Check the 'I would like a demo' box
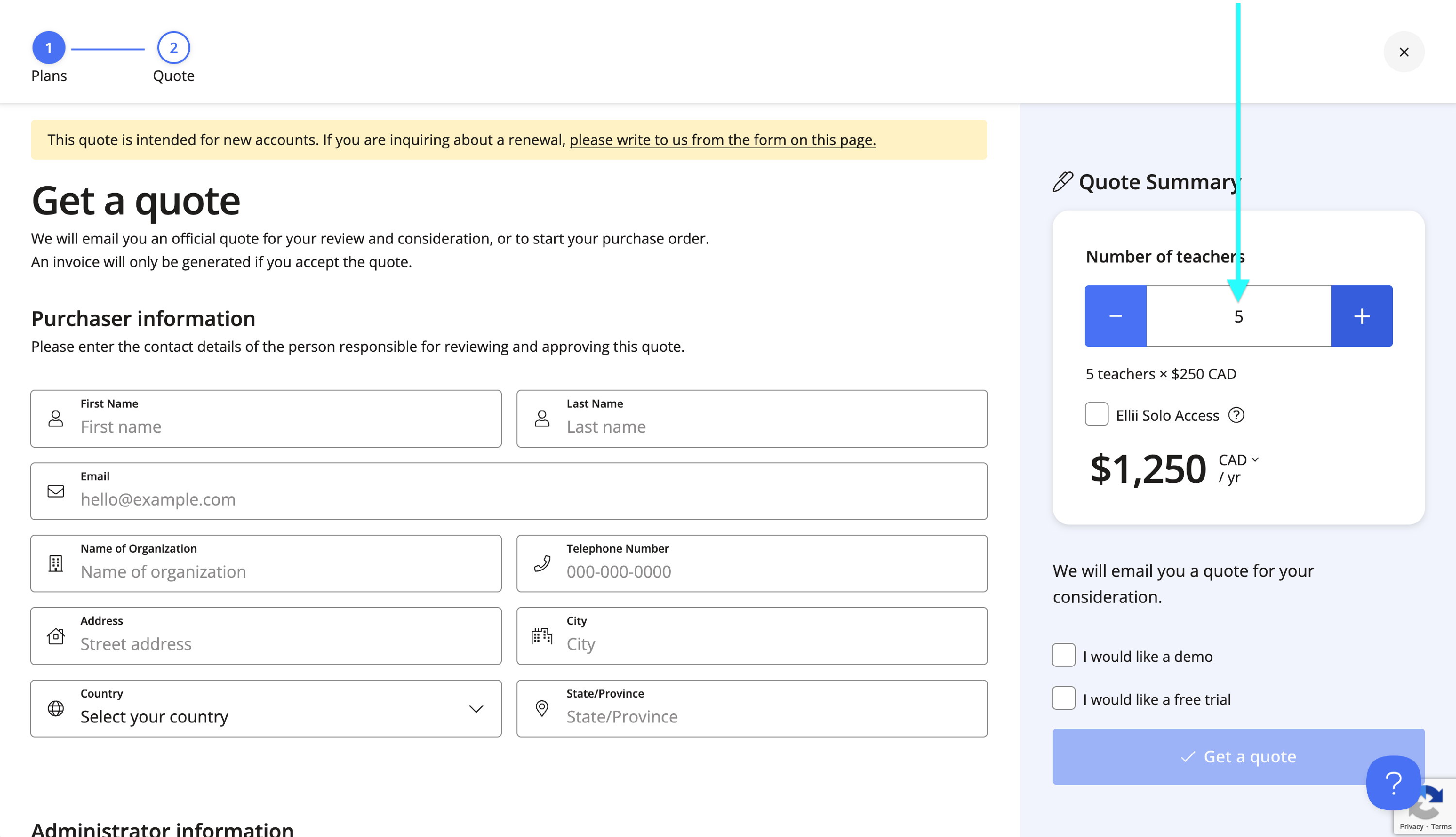 point(1063,656)
